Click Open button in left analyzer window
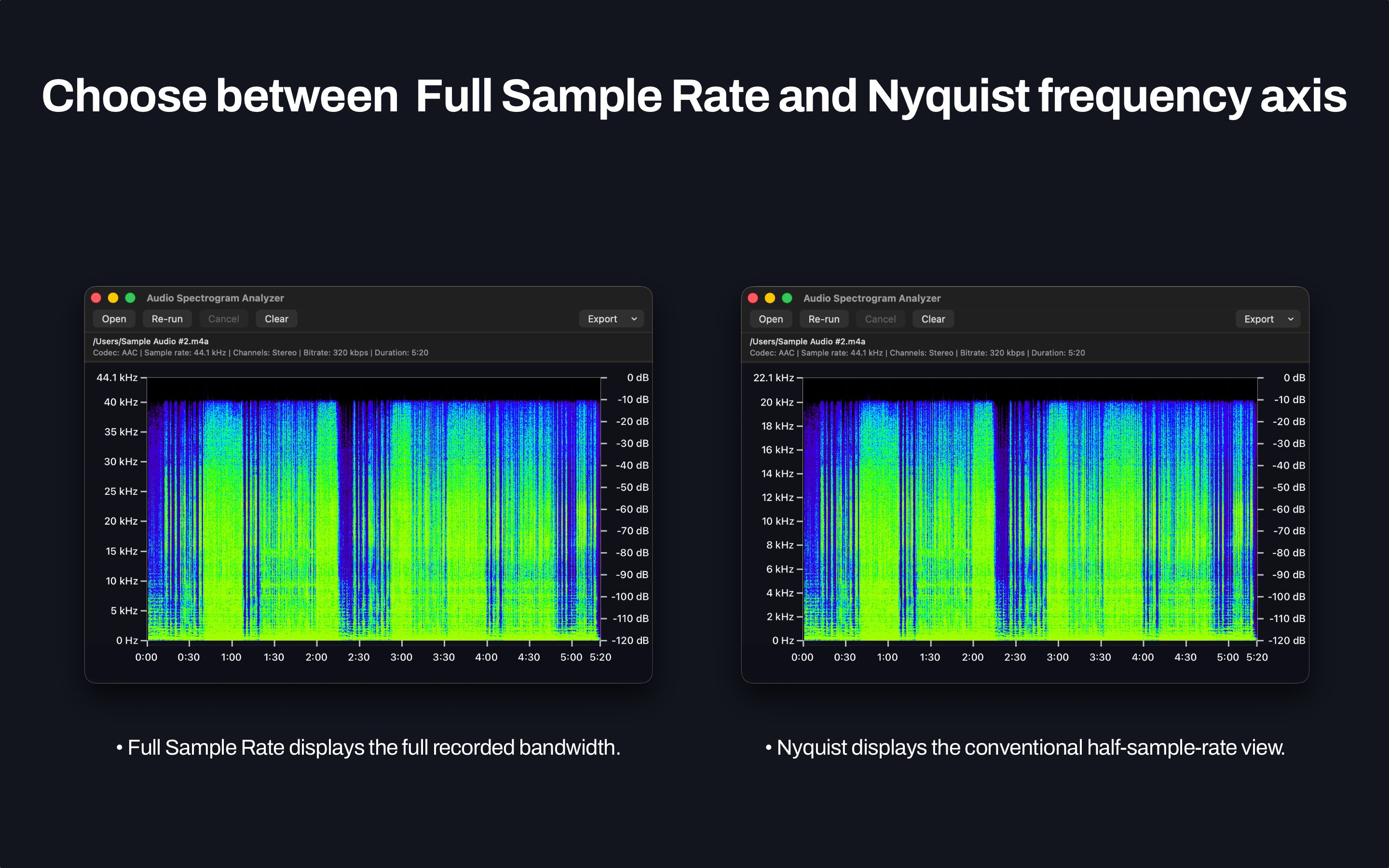 coord(114,319)
